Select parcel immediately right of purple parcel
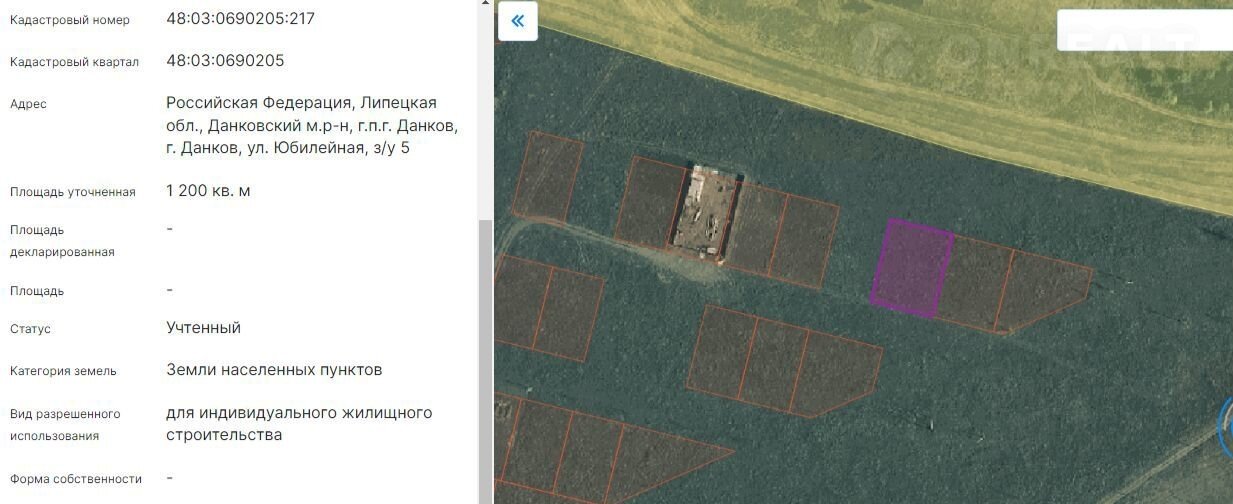 [x=976, y=282]
